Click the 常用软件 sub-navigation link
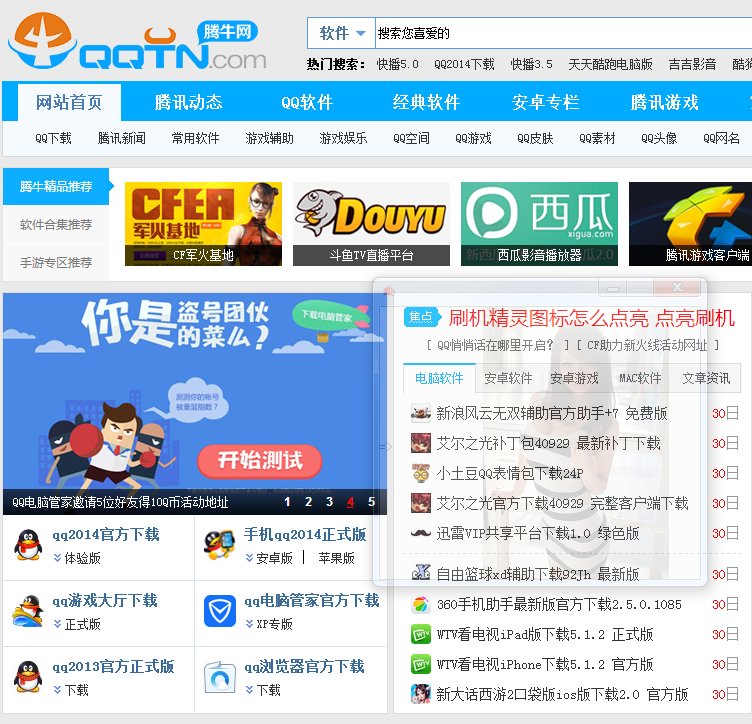 195,139
